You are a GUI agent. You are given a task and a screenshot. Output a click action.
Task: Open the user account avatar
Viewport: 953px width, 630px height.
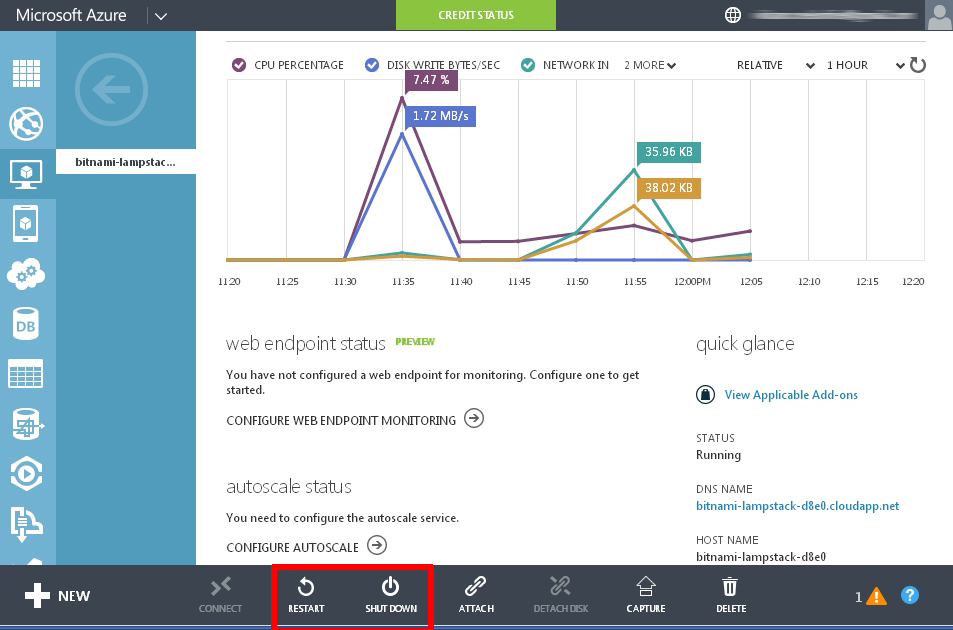tap(938, 15)
